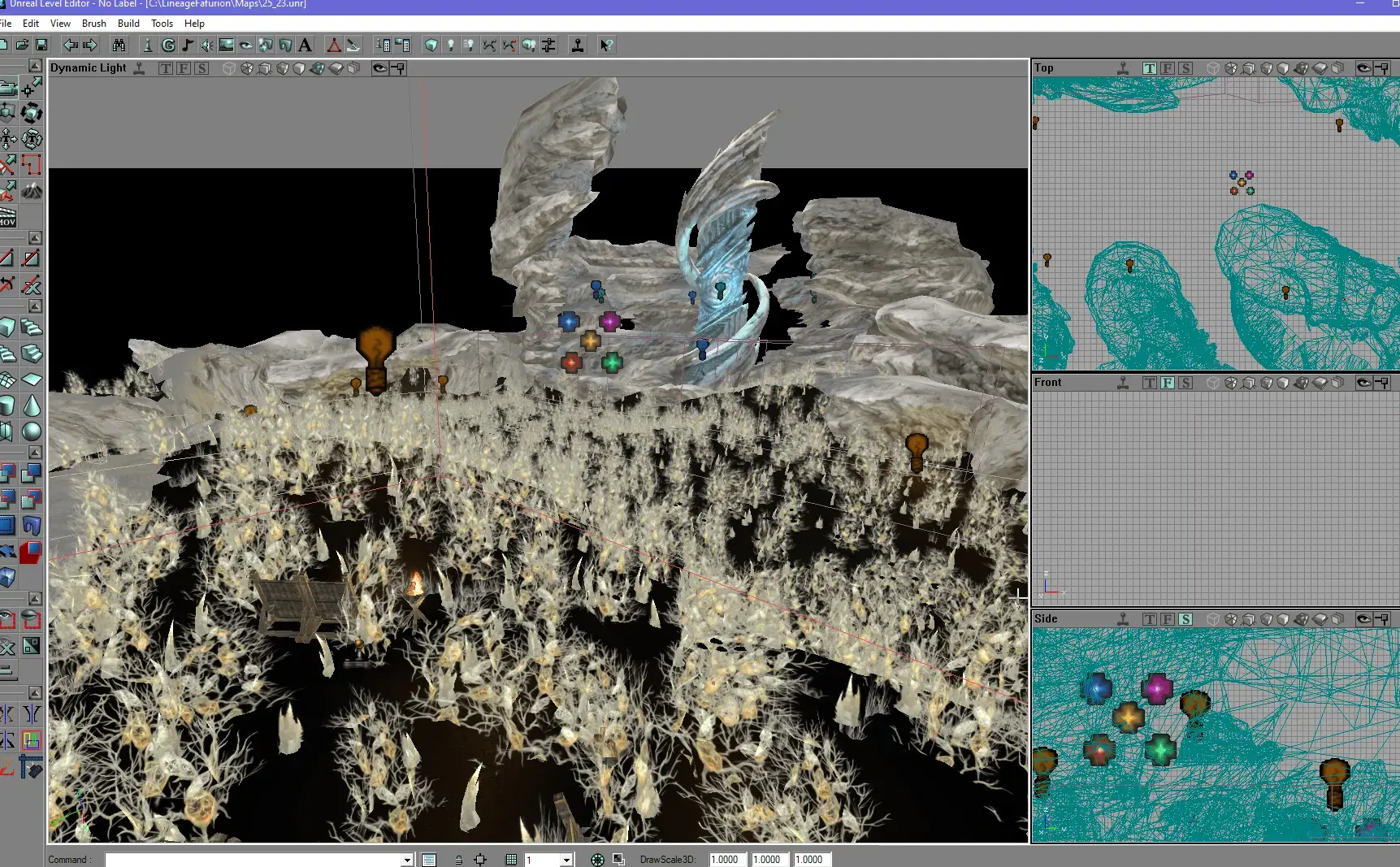The image size is (1400, 867).
Task: Click Build Geometry cube icon
Action: click(x=431, y=45)
